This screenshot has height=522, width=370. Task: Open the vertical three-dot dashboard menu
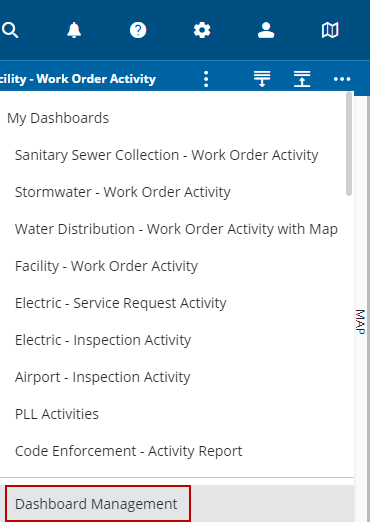[206, 79]
